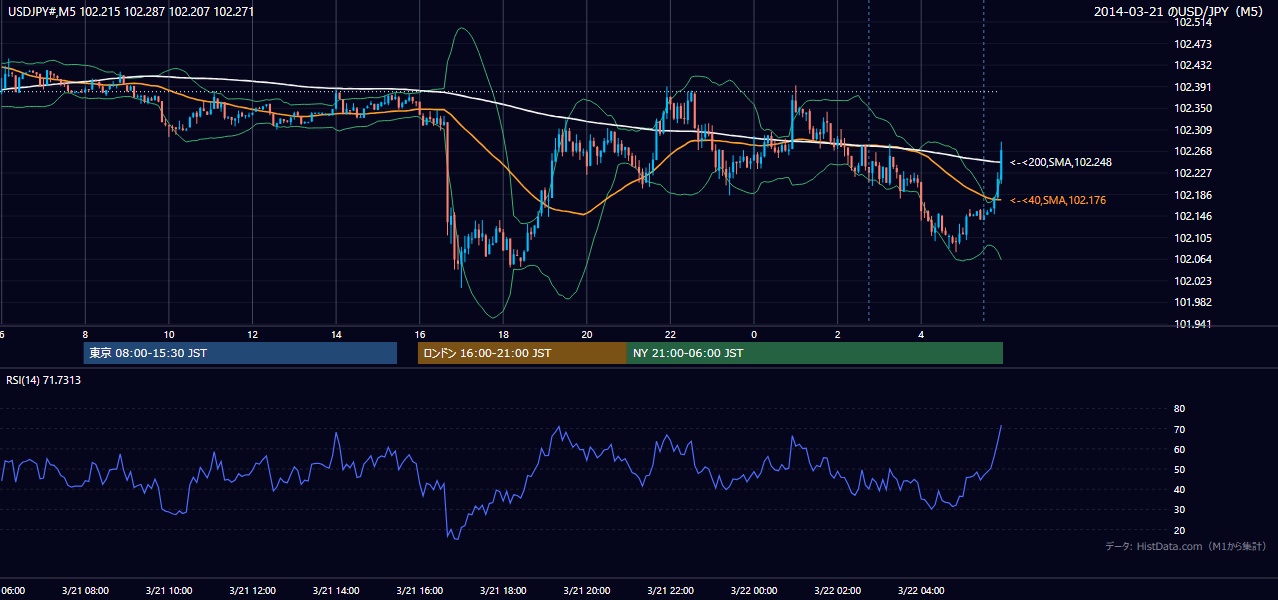This screenshot has height=600, width=1278.
Task: Click hour label 22 under price chart
Action: (670, 334)
